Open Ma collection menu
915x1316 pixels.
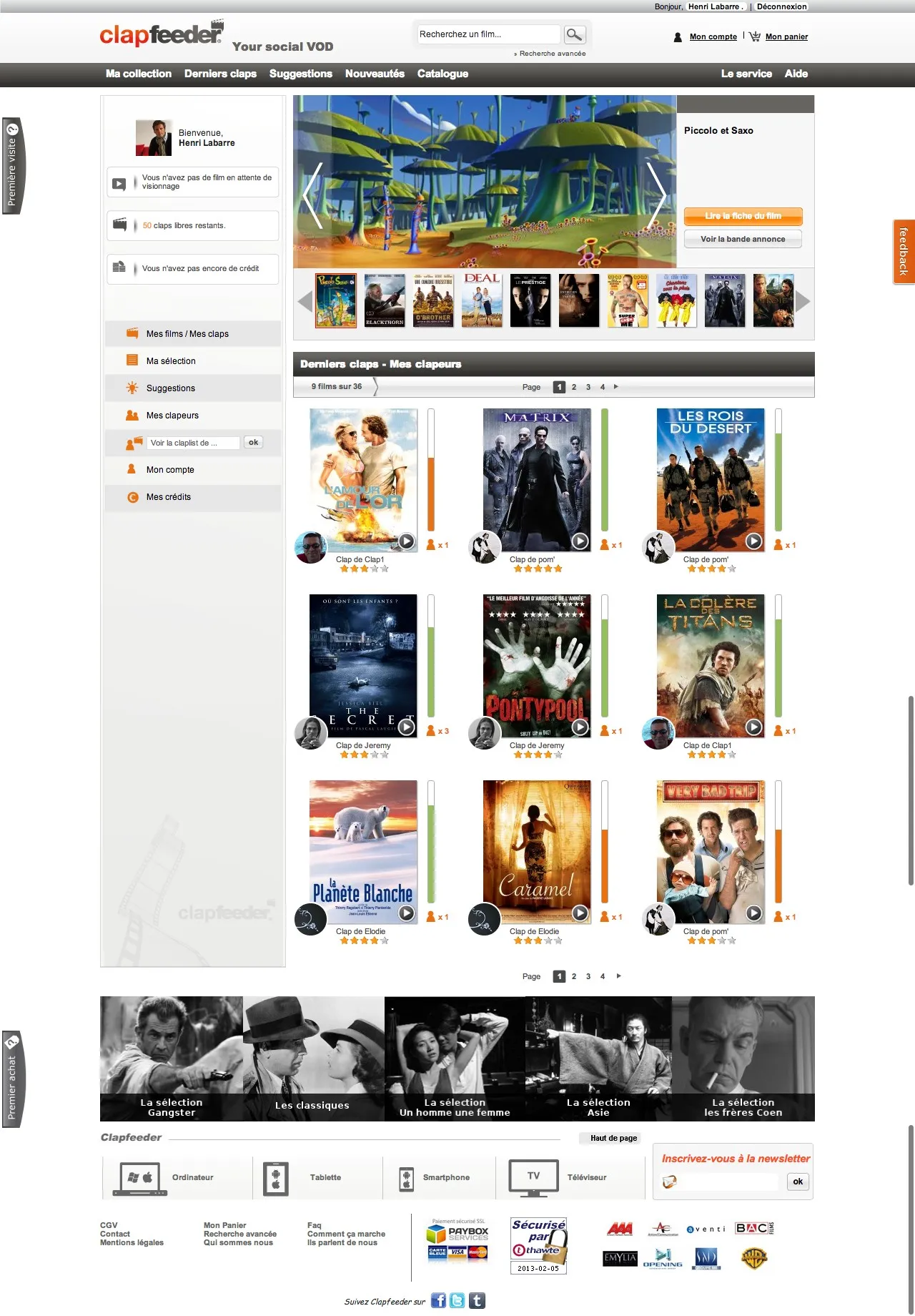click(x=139, y=74)
